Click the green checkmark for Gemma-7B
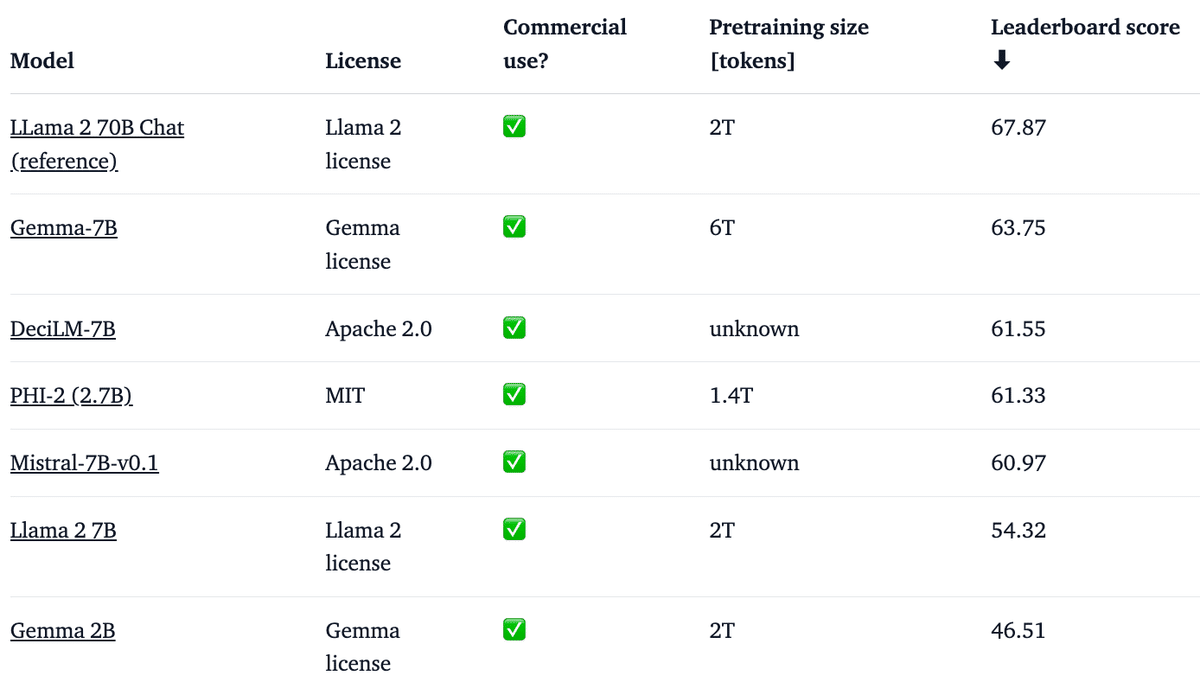This screenshot has width=1200, height=694. click(514, 228)
